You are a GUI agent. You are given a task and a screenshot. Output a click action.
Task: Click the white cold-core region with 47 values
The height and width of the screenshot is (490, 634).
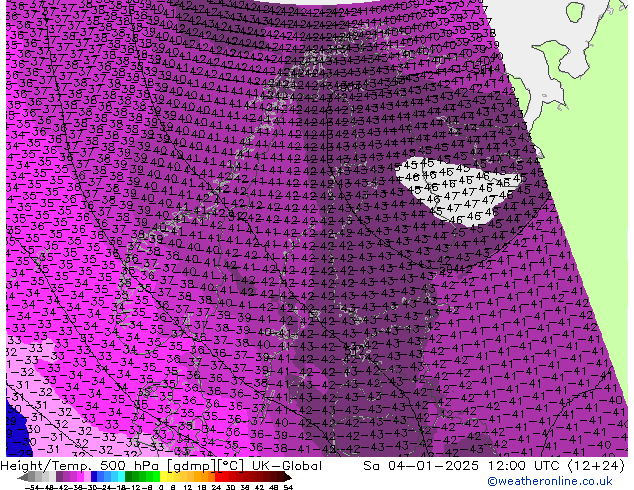pos(457,191)
